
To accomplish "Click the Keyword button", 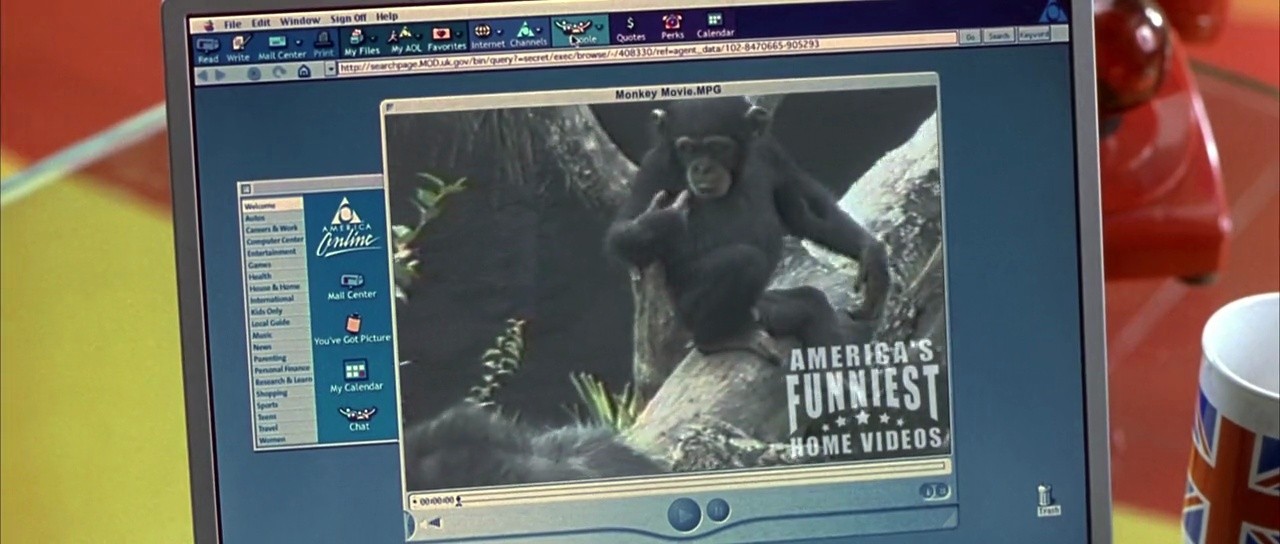I will coord(1034,34).
